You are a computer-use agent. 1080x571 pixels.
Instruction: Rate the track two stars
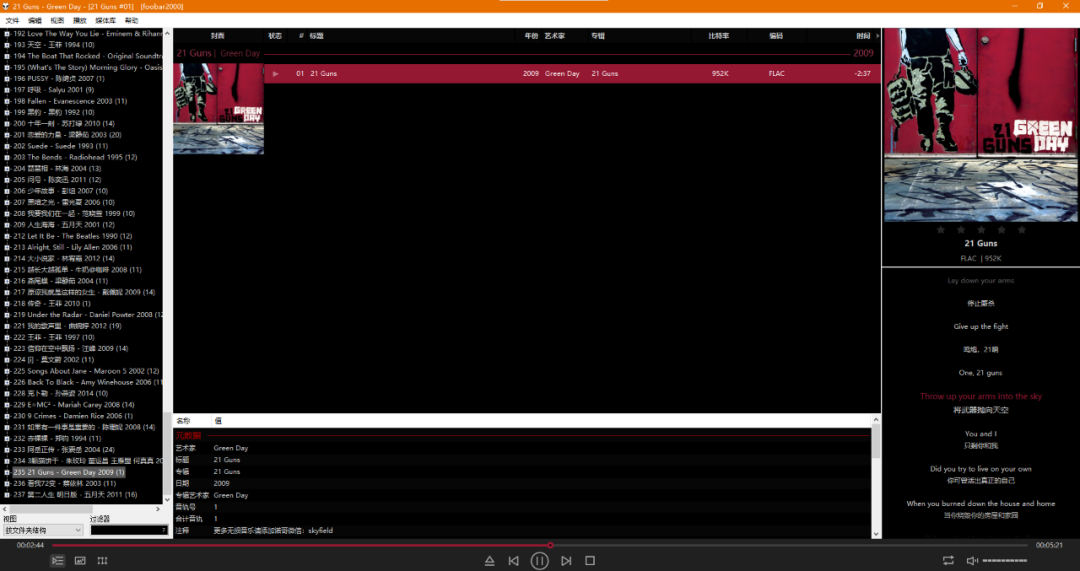(x=961, y=230)
